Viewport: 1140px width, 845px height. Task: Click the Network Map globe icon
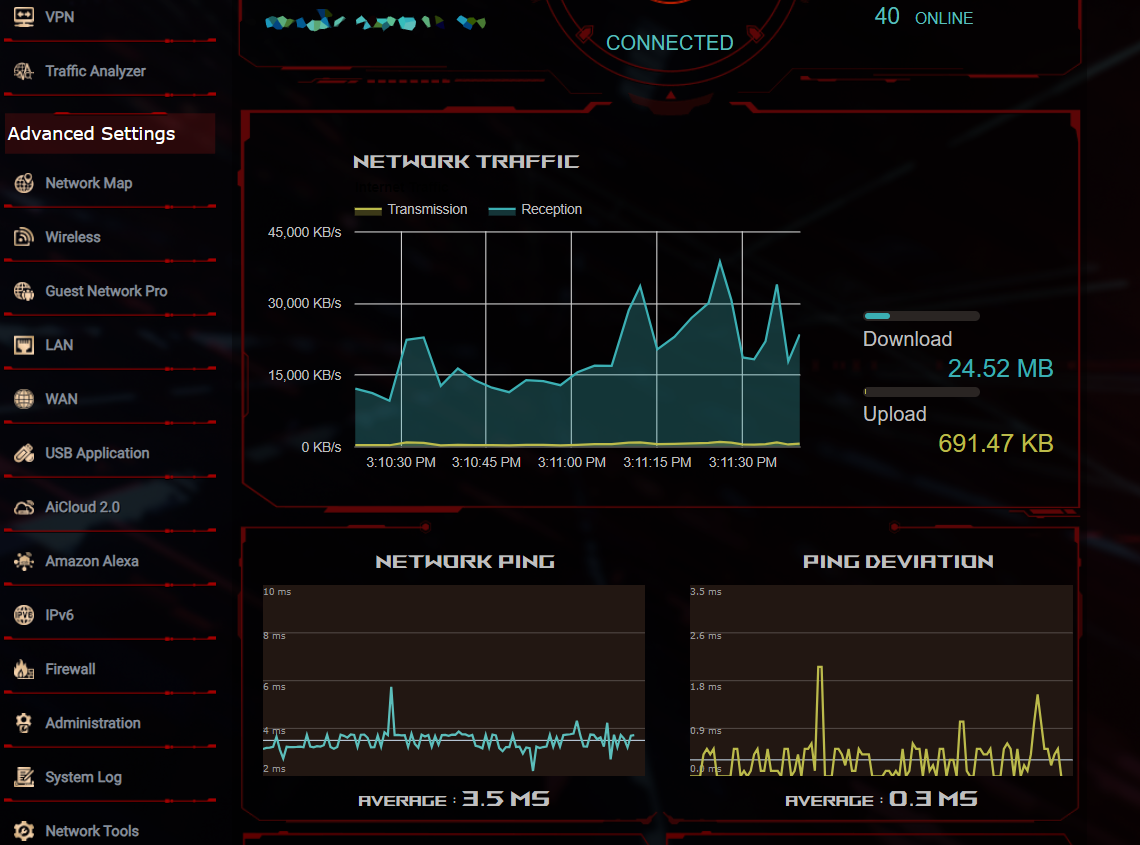pos(24,183)
